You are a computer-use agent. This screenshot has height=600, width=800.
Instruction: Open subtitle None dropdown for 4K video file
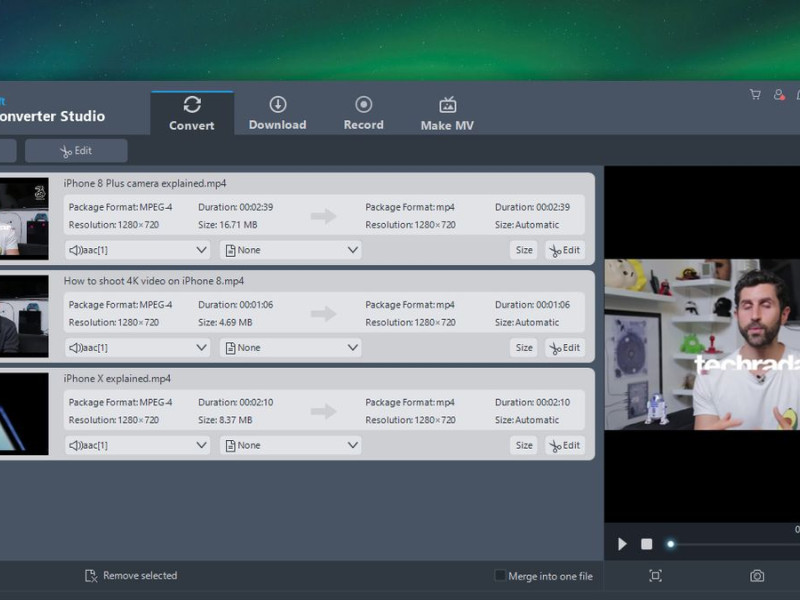pos(291,347)
